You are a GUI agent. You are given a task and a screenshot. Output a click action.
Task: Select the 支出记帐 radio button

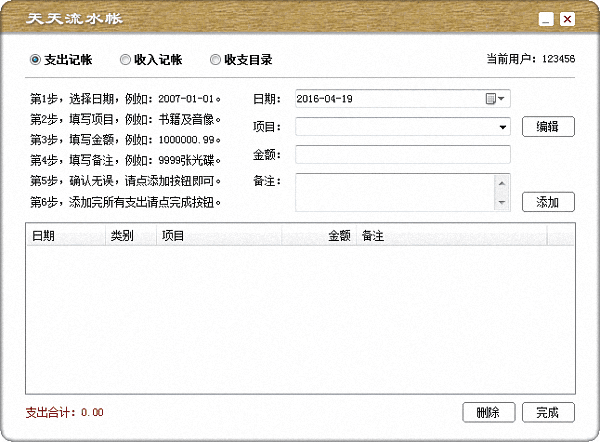tap(36, 60)
